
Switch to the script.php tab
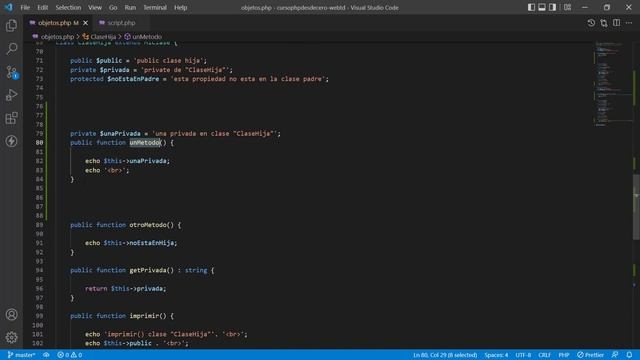tap(121, 23)
